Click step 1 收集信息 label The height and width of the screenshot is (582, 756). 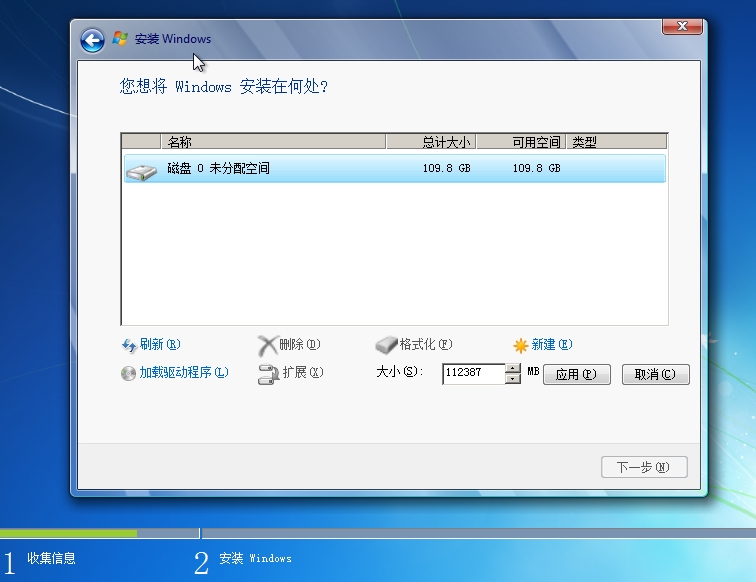click(51, 558)
